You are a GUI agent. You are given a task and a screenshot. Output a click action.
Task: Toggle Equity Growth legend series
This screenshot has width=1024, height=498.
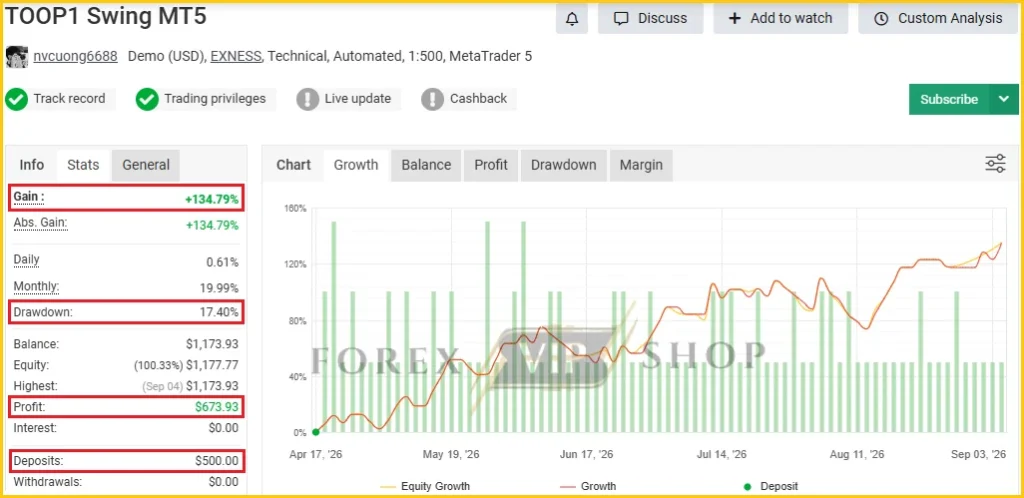point(424,486)
